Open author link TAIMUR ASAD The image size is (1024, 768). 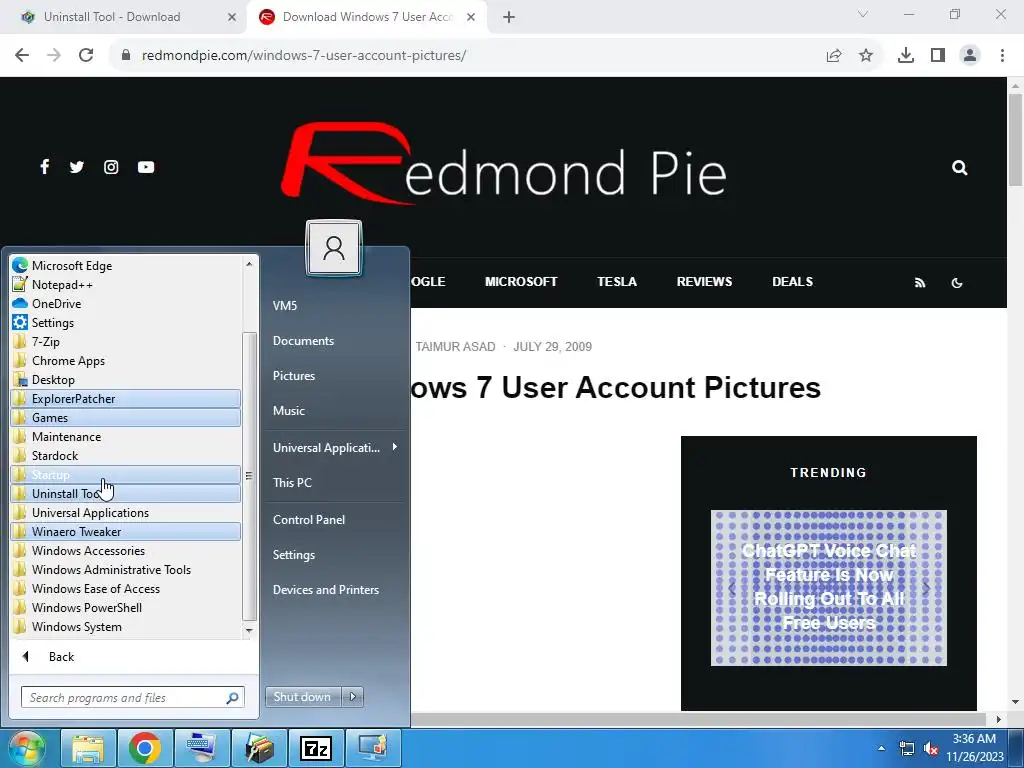[x=455, y=347]
